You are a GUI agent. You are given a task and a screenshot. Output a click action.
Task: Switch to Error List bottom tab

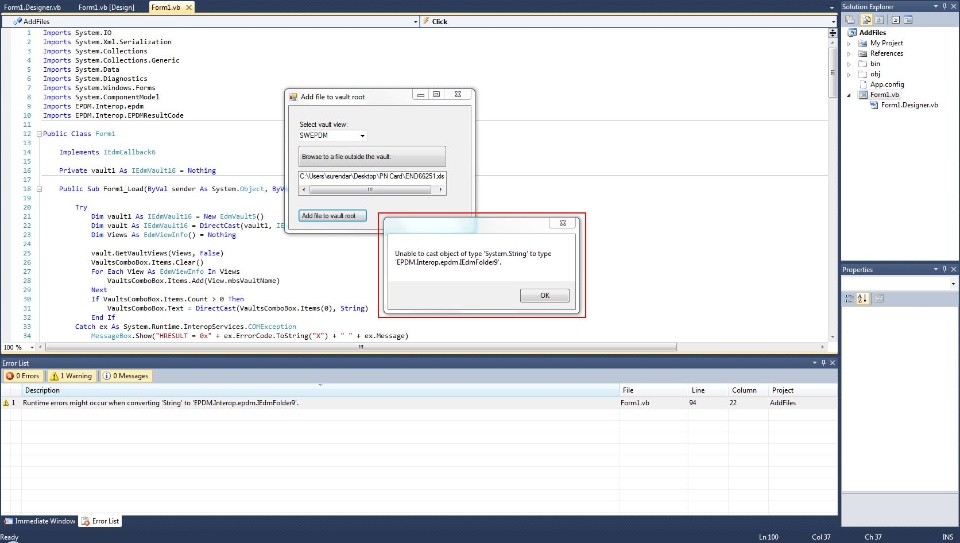[x=100, y=521]
